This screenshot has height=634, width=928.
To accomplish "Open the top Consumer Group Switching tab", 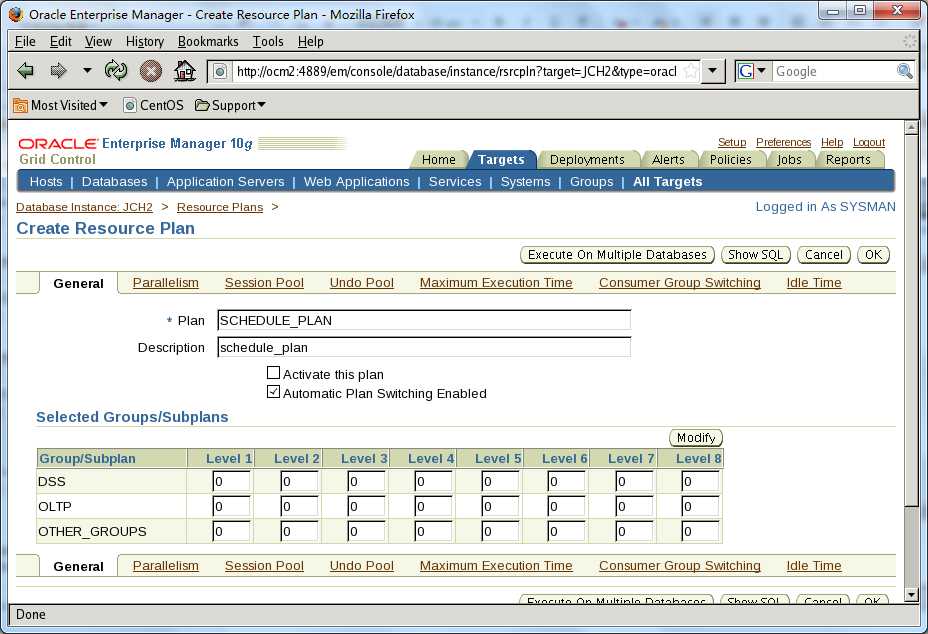I will [x=679, y=283].
